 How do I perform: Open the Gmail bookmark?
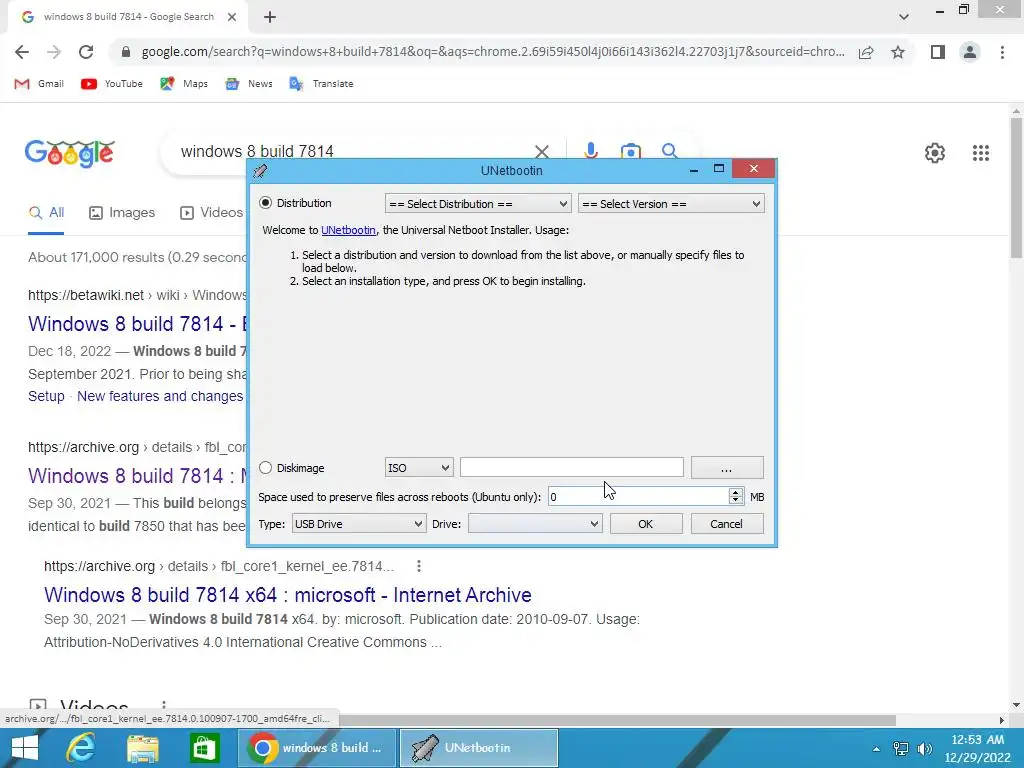pos(39,84)
